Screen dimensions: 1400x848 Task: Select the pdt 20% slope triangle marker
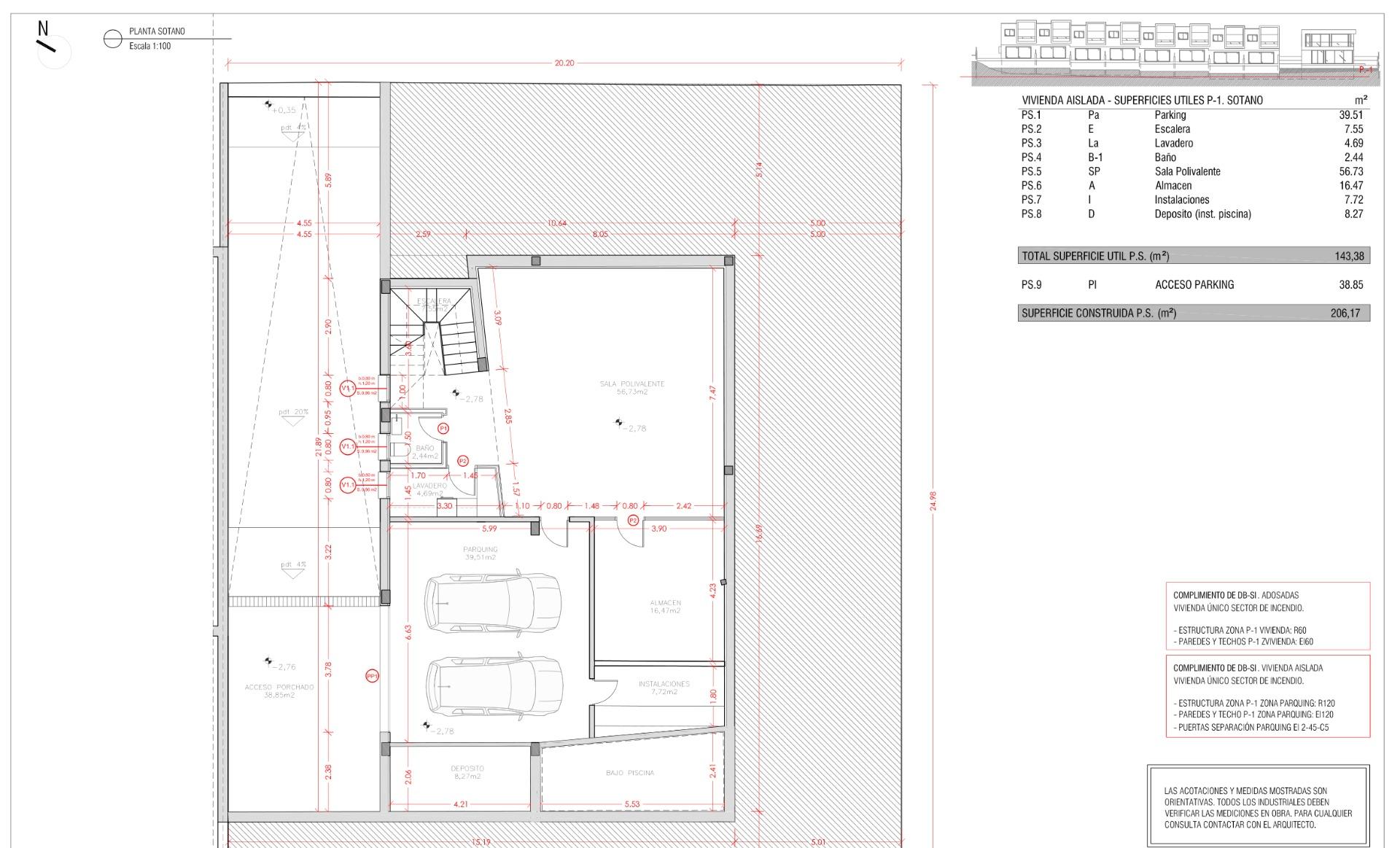pyautogui.click(x=294, y=420)
